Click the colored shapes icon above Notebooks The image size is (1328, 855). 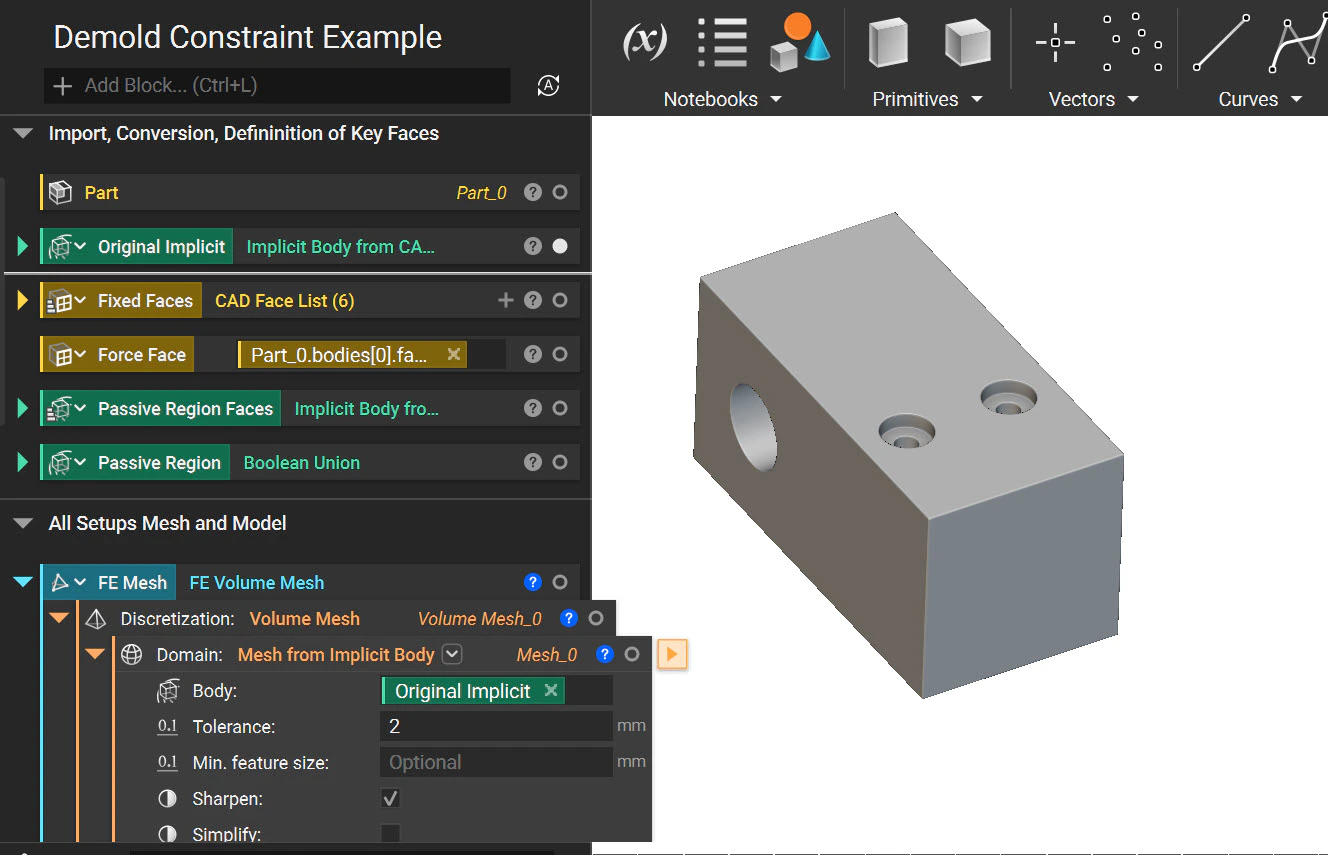[800, 43]
